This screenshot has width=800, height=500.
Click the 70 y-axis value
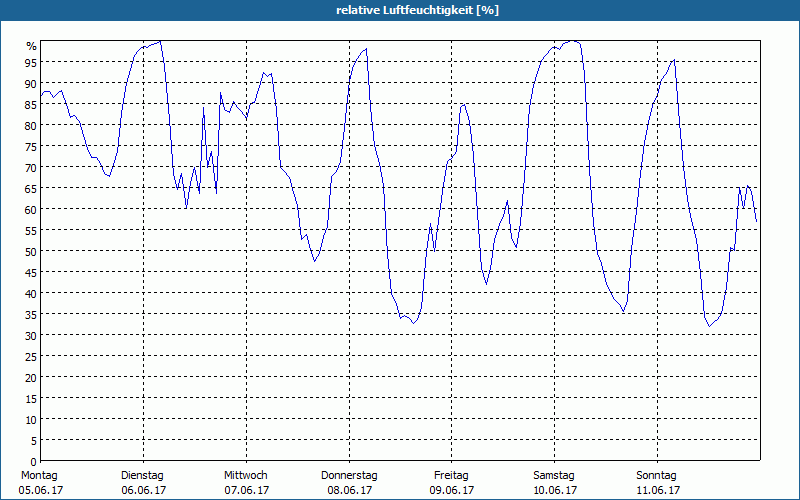pyautogui.click(x=31, y=167)
